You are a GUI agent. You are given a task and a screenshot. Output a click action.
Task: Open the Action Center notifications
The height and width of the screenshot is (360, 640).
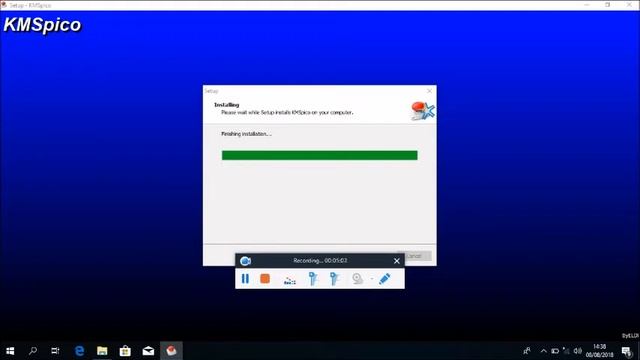pos(627,351)
